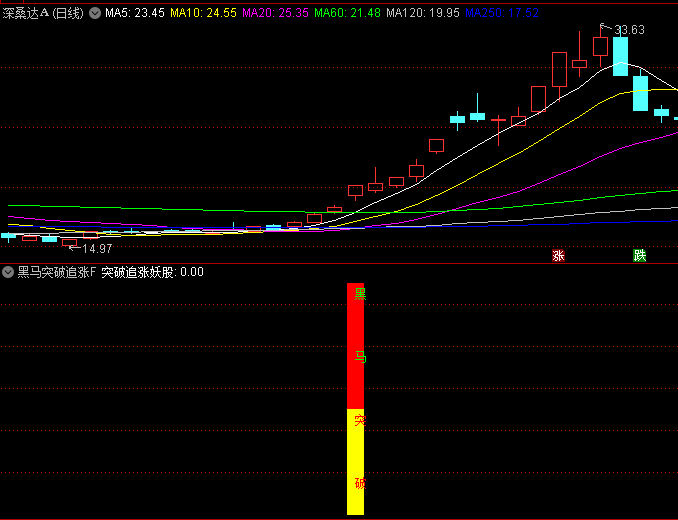Click the yellow 突破 signal bar

(355, 462)
